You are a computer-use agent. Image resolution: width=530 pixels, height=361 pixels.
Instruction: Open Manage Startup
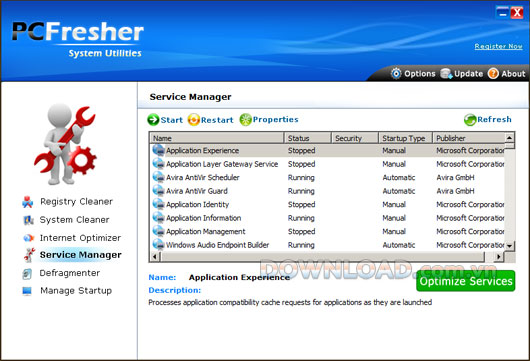pyautogui.click(x=76, y=291)
